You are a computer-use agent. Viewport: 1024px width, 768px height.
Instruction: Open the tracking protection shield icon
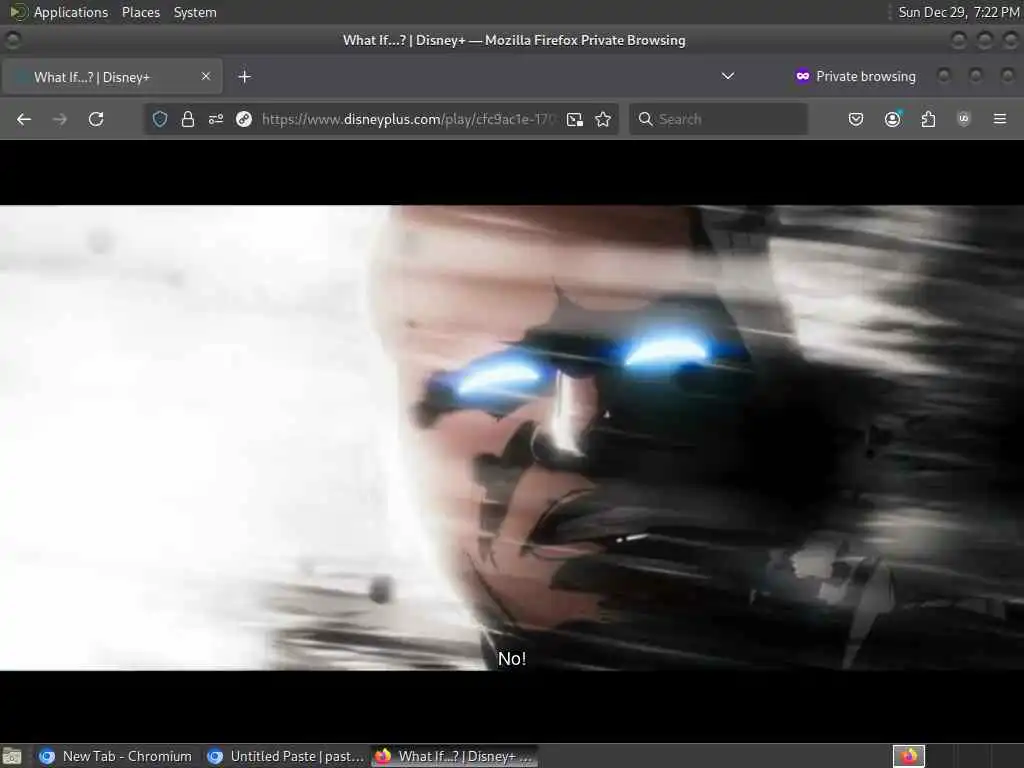pyautogui.click(x=160, y=119)
